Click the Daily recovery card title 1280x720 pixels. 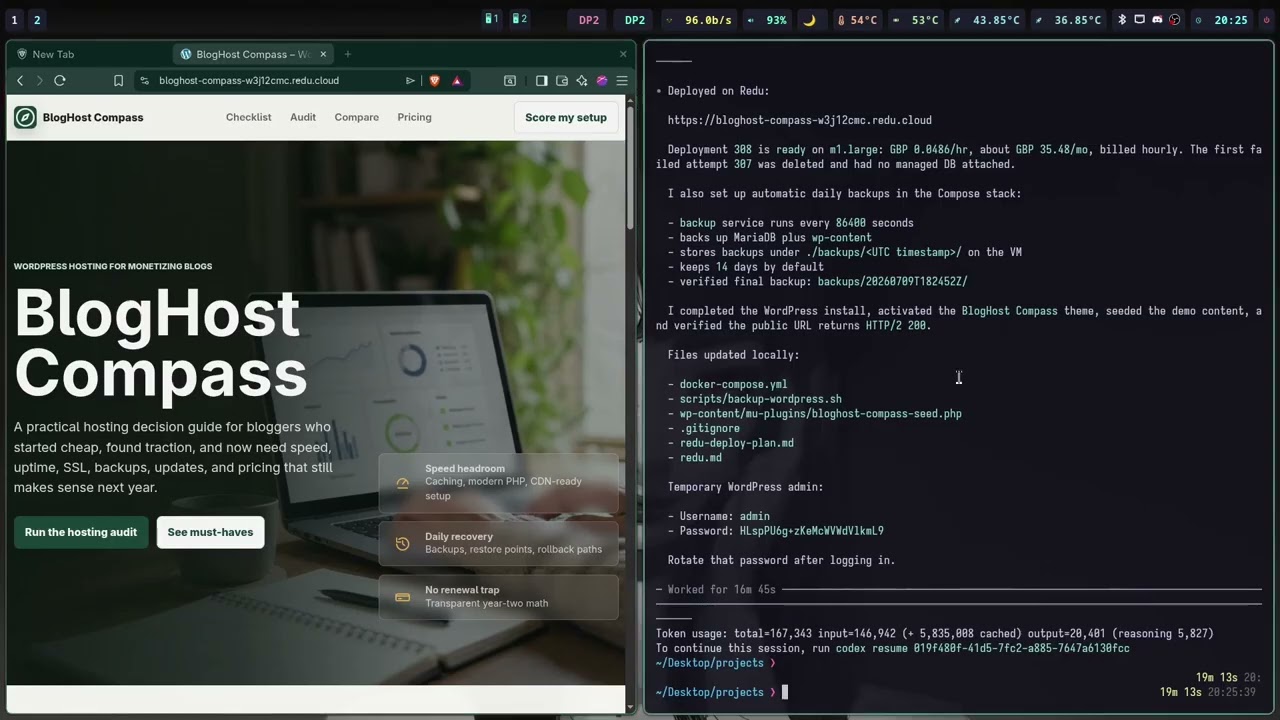[459, 536]
